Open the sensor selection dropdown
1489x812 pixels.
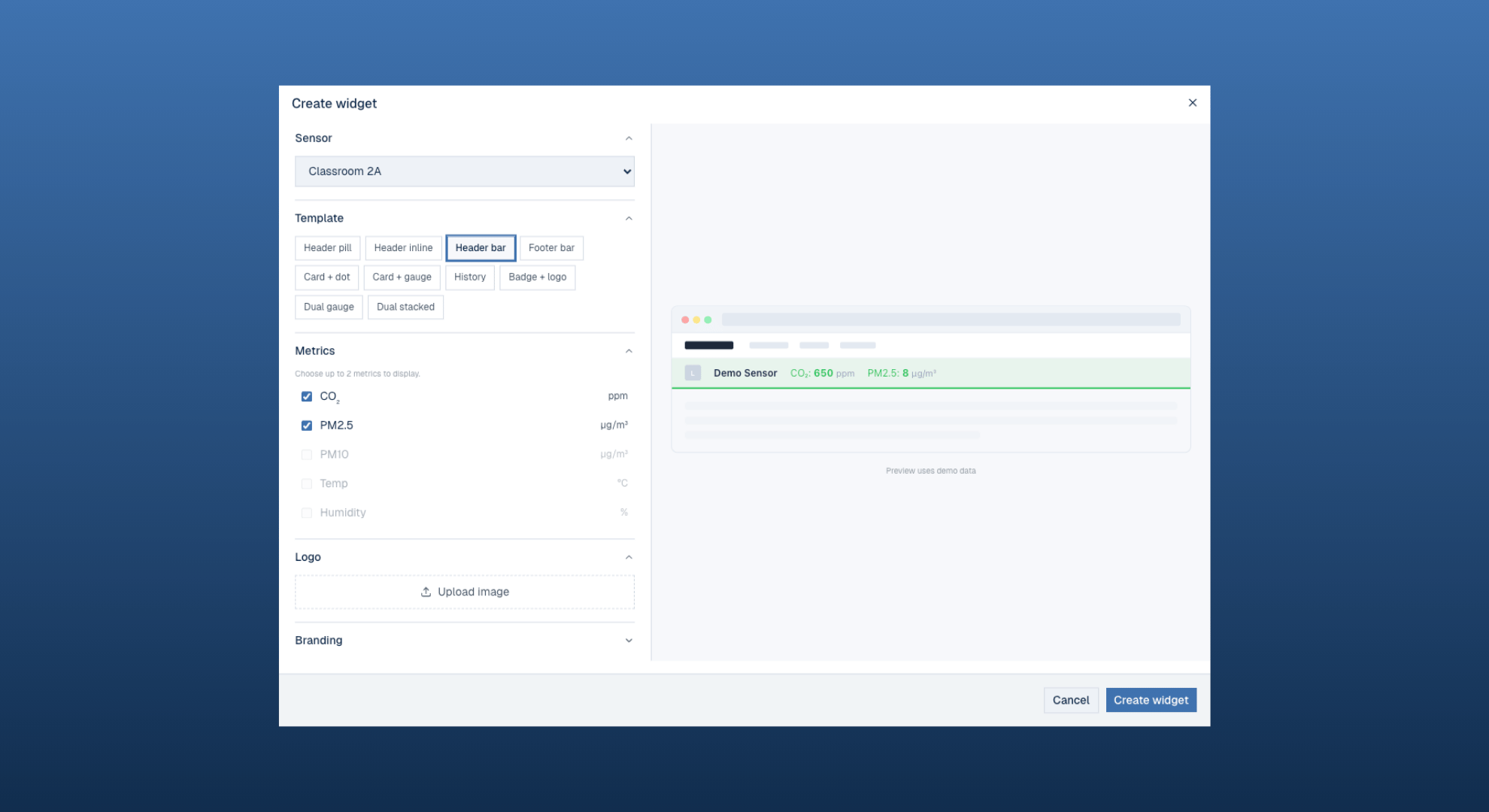464,171
